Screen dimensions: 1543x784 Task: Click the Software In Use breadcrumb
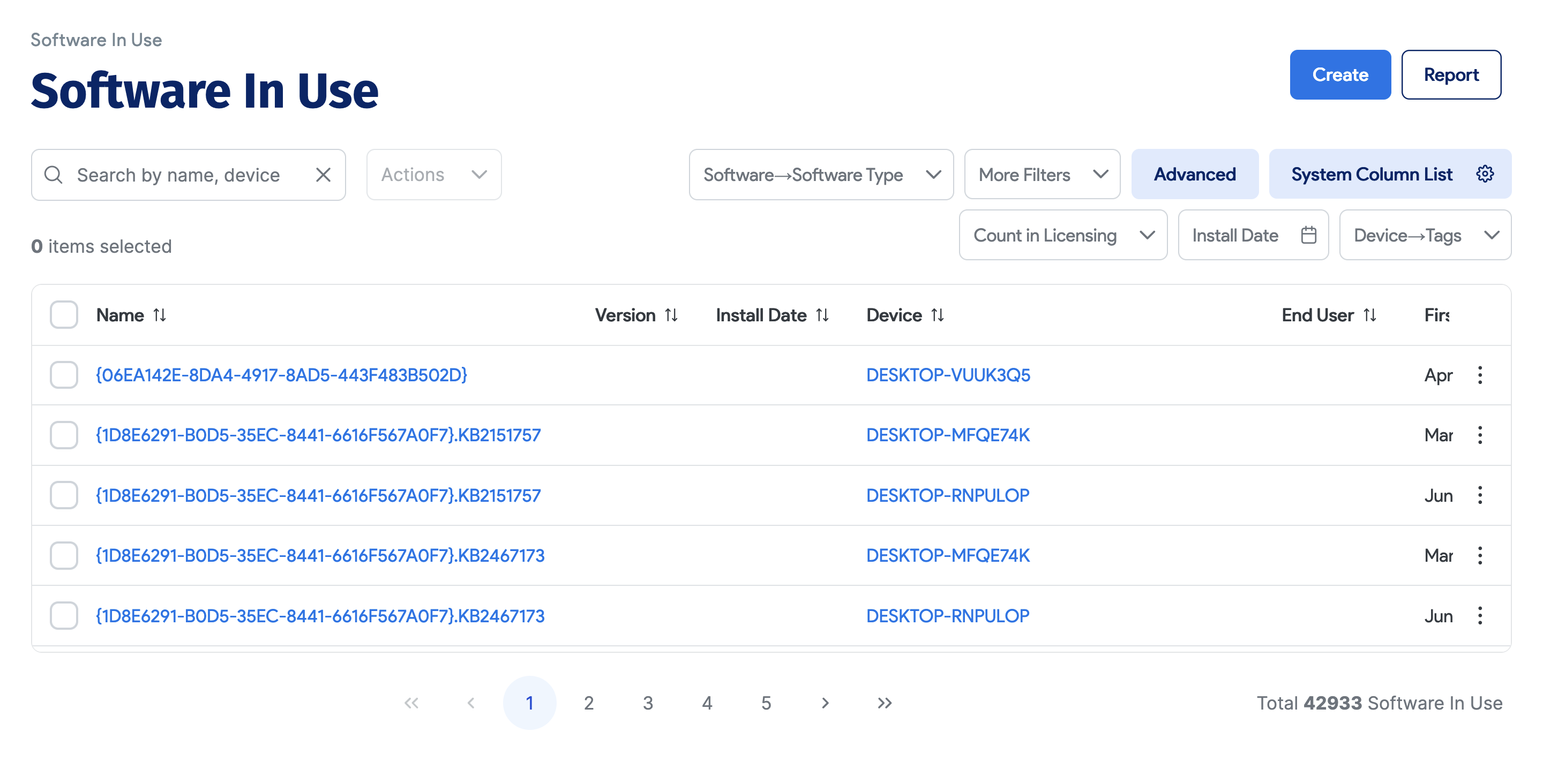[96, 40]
